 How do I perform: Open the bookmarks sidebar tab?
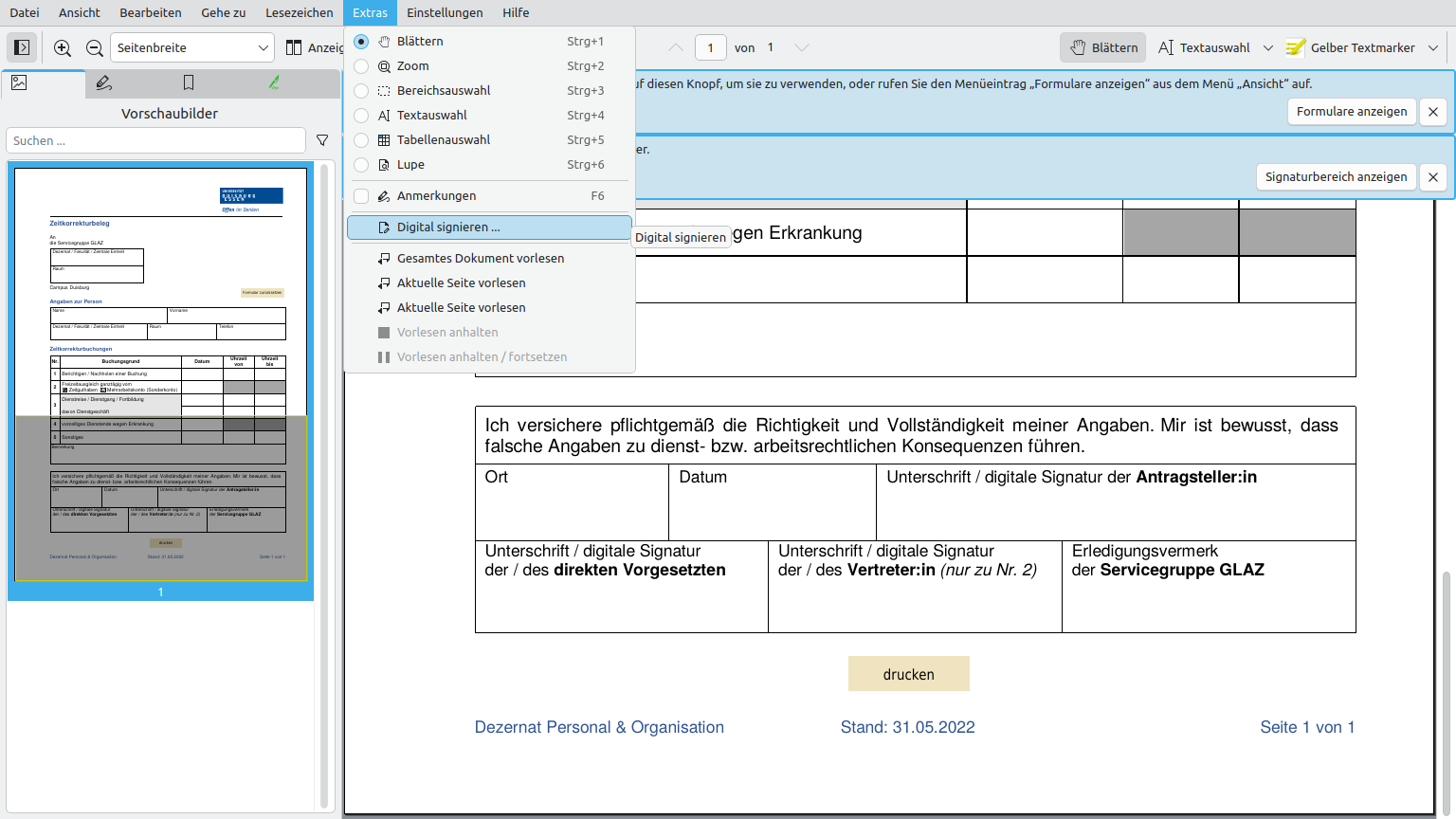189,83
